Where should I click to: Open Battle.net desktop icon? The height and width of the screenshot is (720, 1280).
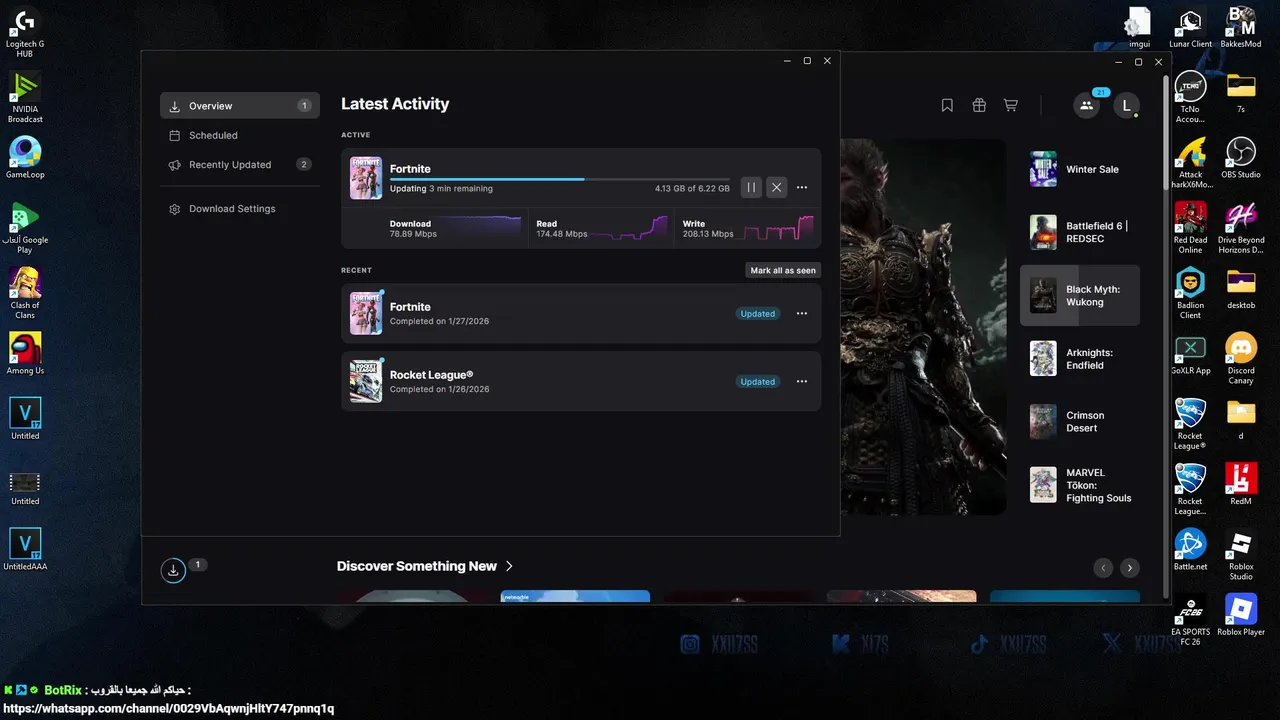[x=1190, y=550]
